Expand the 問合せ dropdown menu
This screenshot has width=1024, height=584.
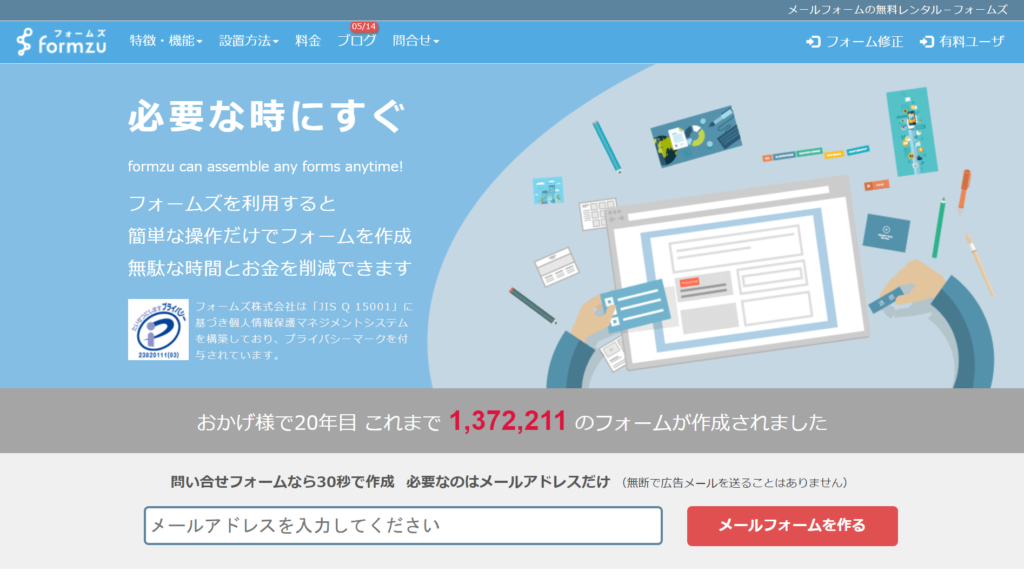(416, 41)
